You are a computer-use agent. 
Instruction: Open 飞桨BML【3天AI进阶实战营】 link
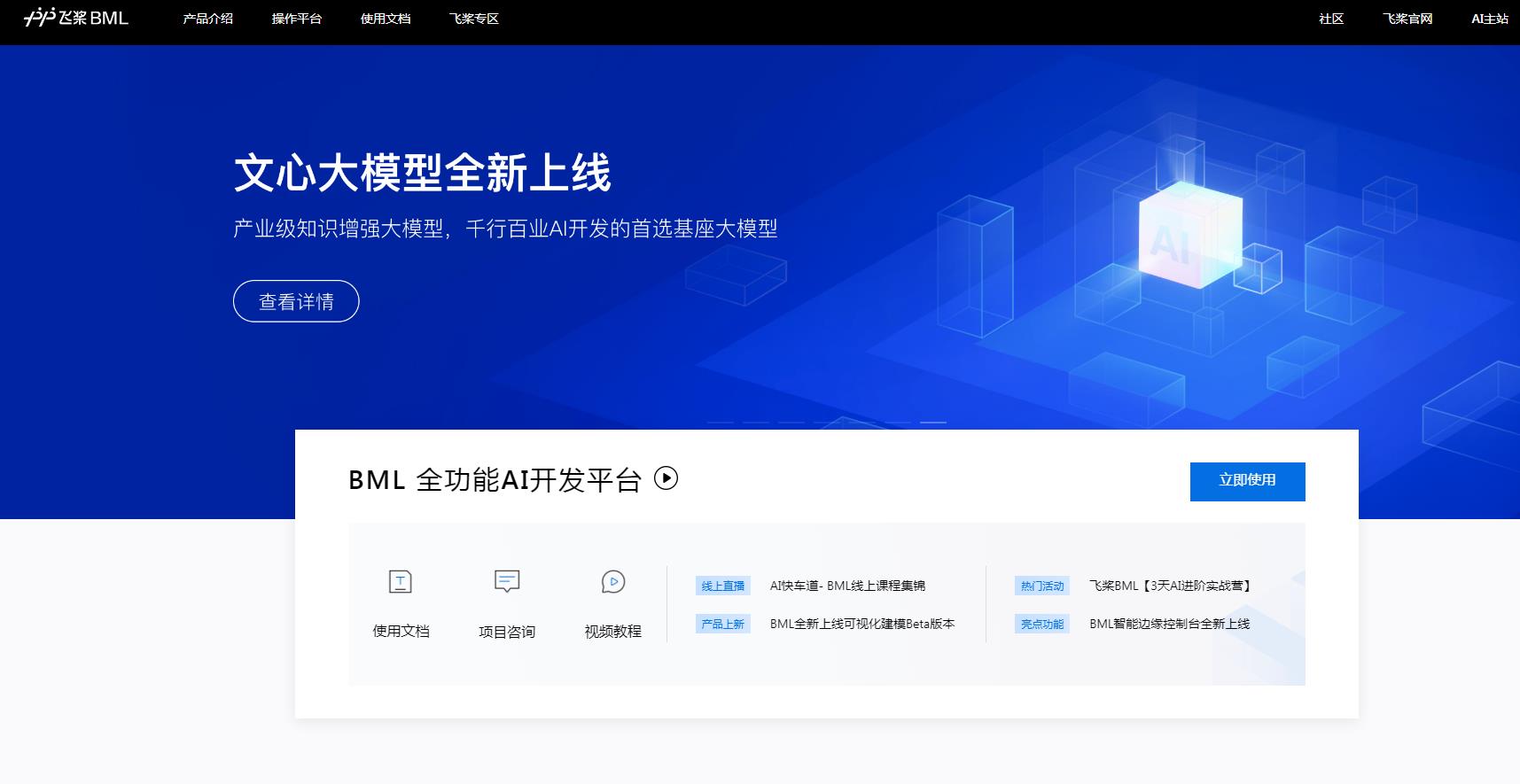tap(1170, 586)
